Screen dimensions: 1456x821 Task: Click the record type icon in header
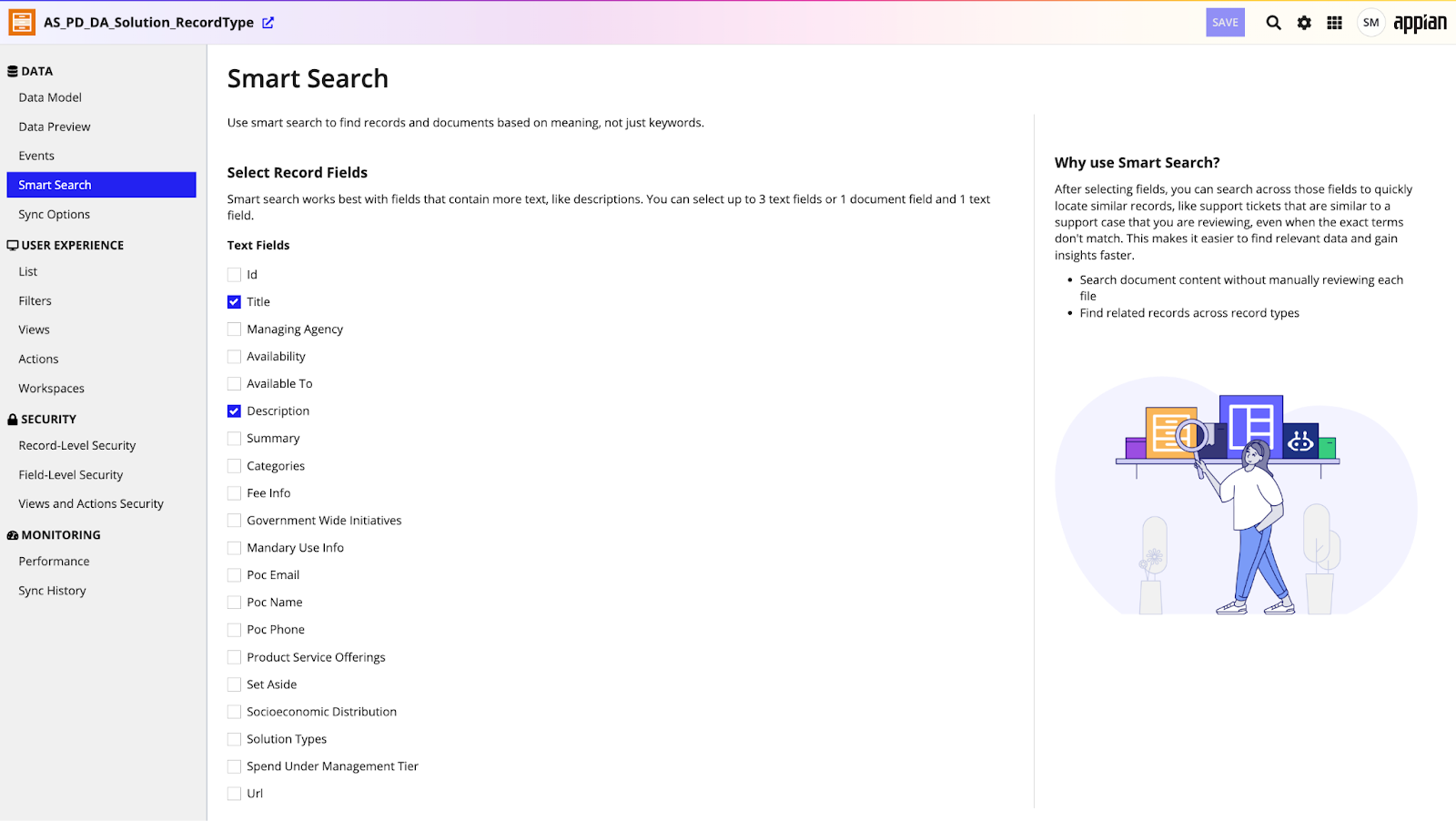(22, 22)
